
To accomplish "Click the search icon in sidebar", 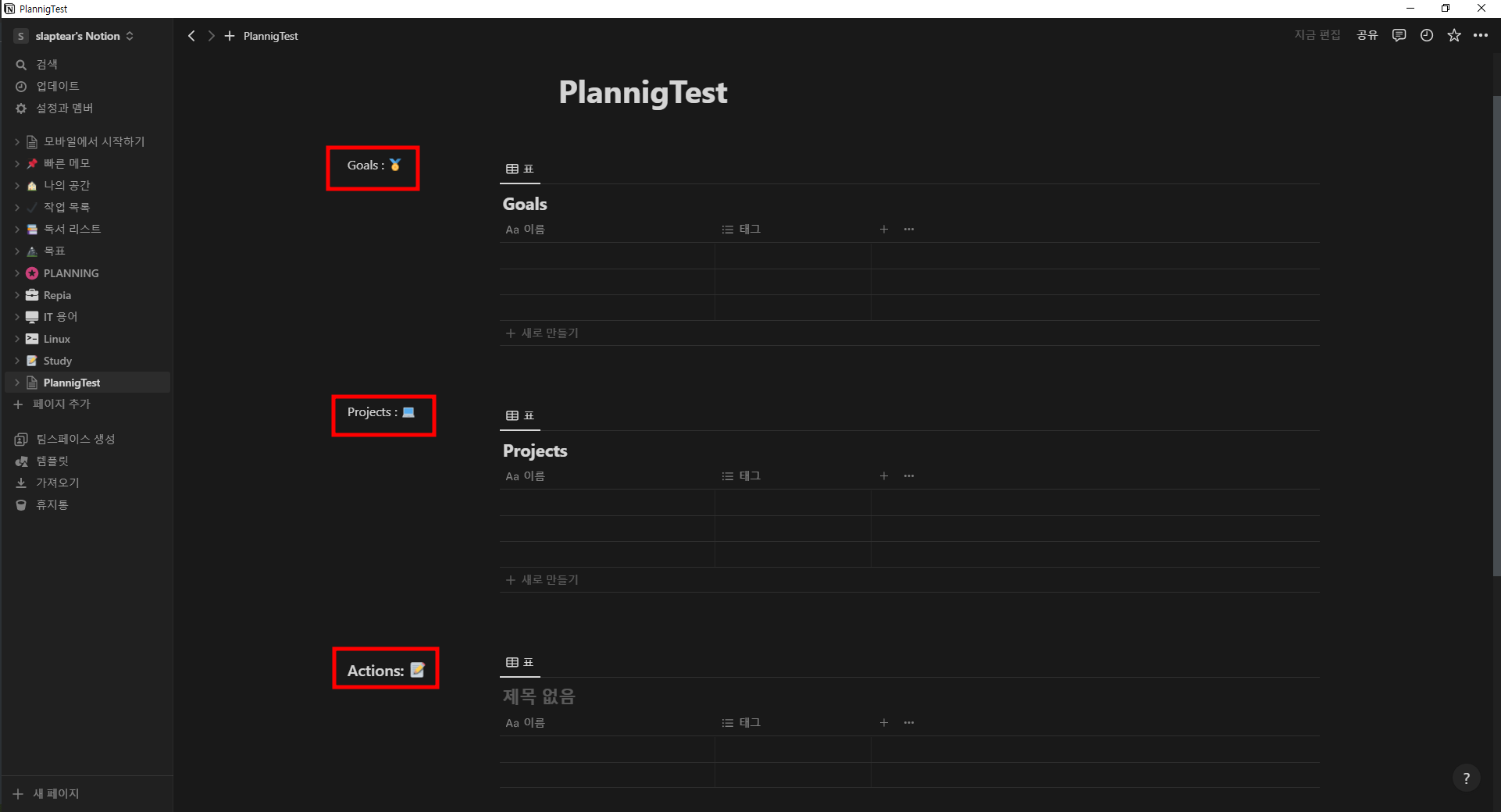I will 21,65.
